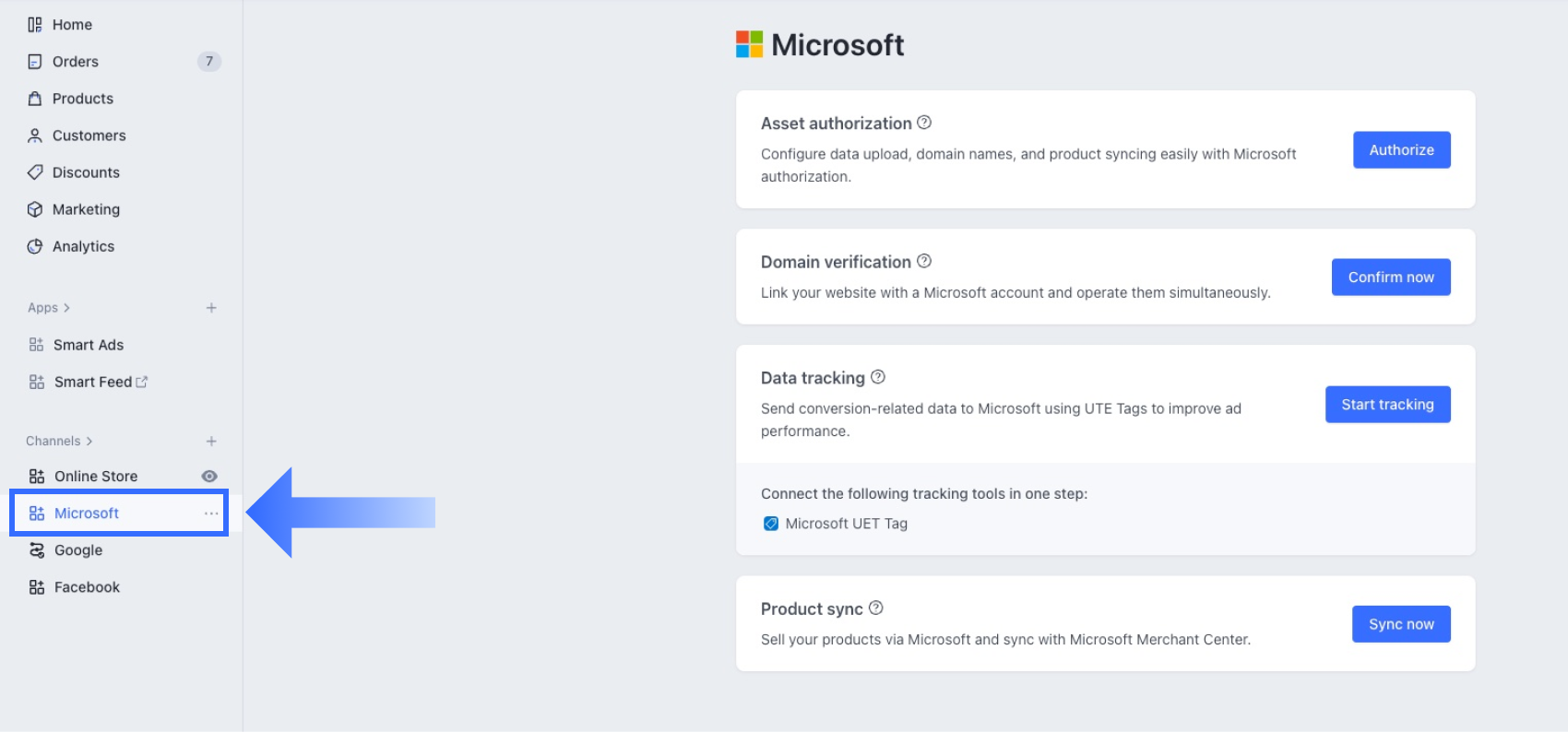The height and width of the screenshot is (732, 1568).
Task: Toggle the Microsoft UET Tag checkbox
Action: tap(771, 524)
